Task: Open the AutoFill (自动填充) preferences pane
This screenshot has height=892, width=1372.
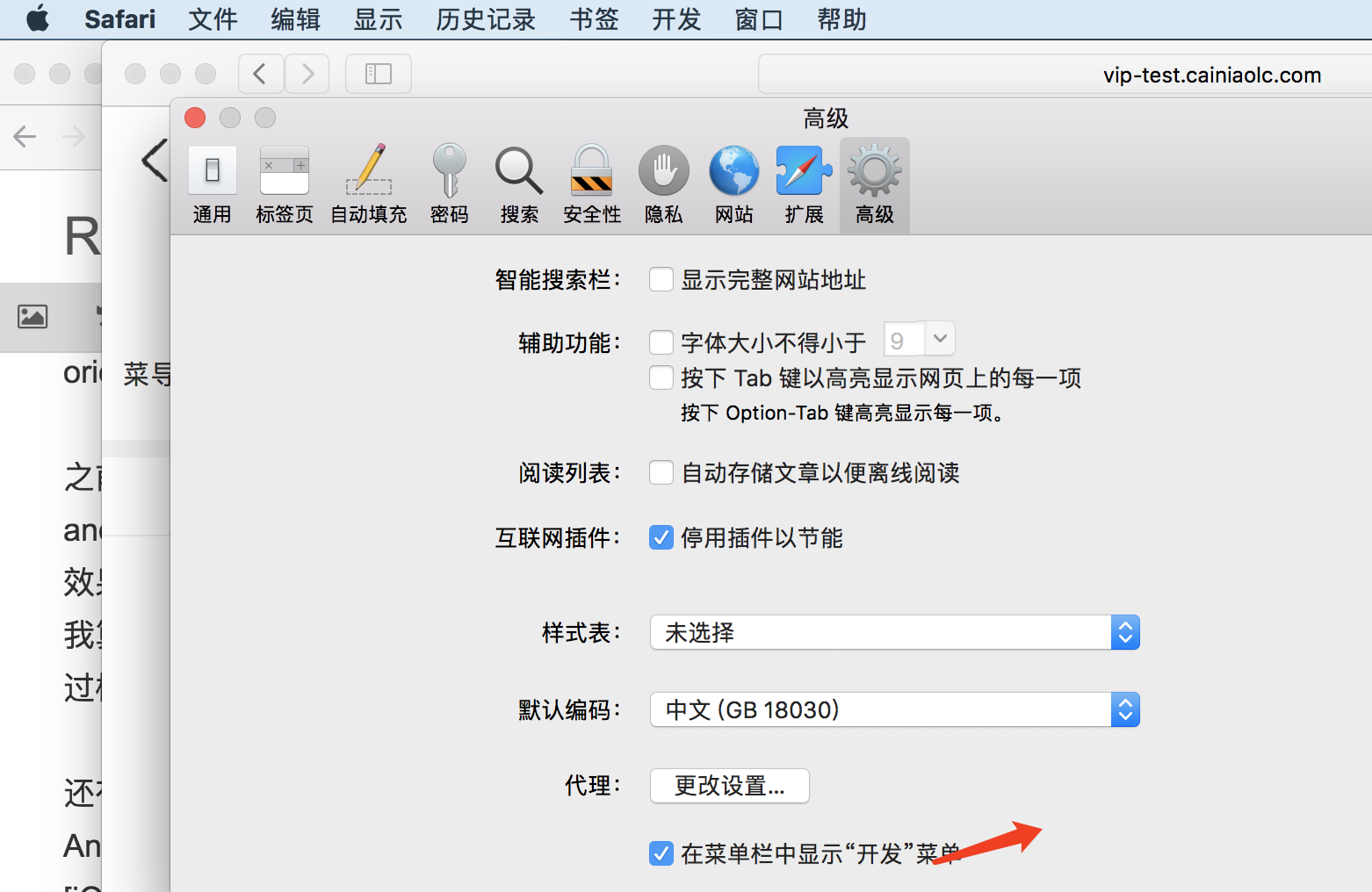Action: (368, 185)
